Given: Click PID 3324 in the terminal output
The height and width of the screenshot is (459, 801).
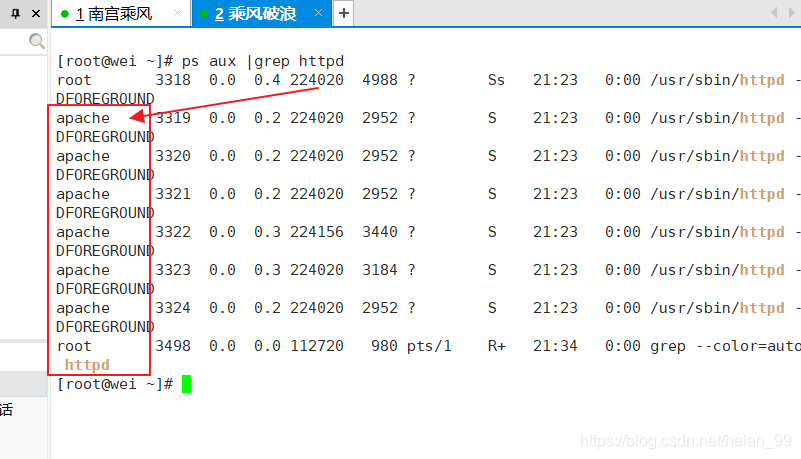Looking at the screenshot, I should (x=173, y=308).
